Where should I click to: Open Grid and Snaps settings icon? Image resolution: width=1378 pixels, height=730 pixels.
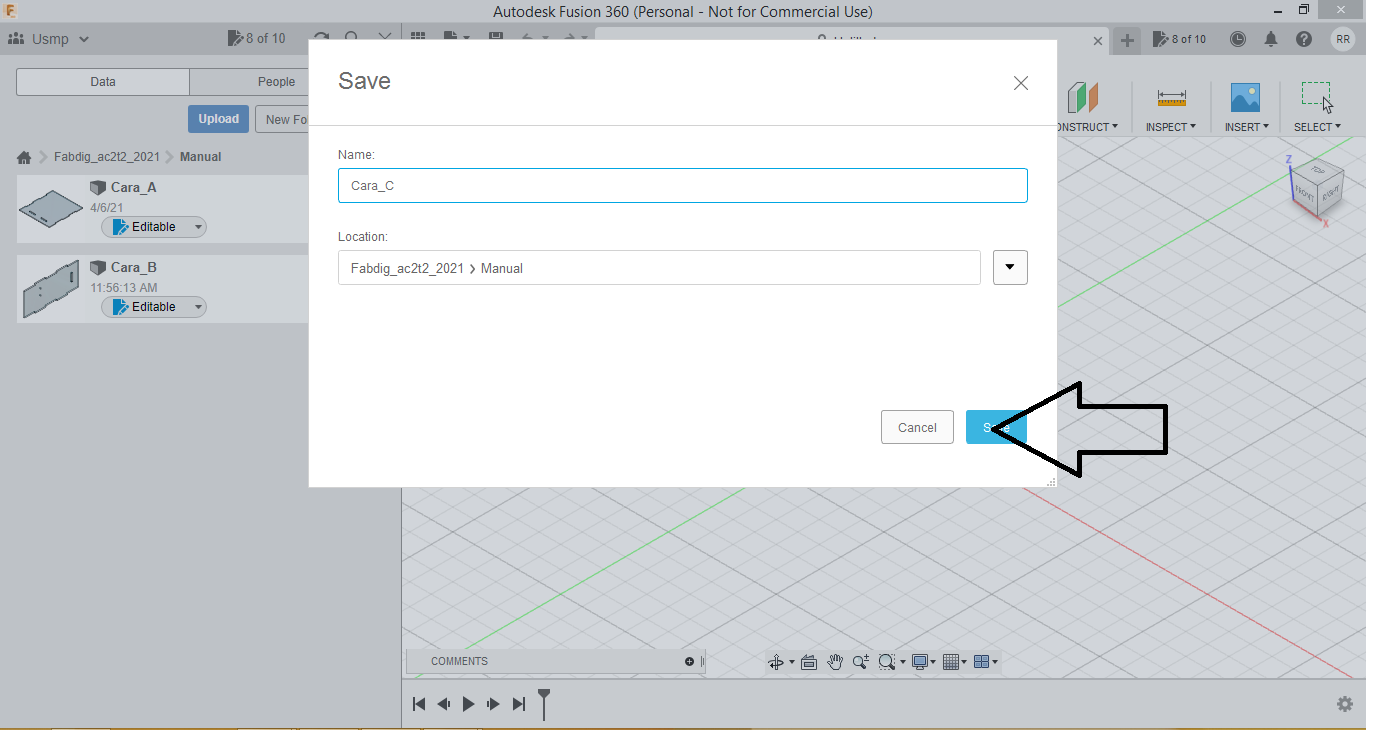(x=951, y=662)
